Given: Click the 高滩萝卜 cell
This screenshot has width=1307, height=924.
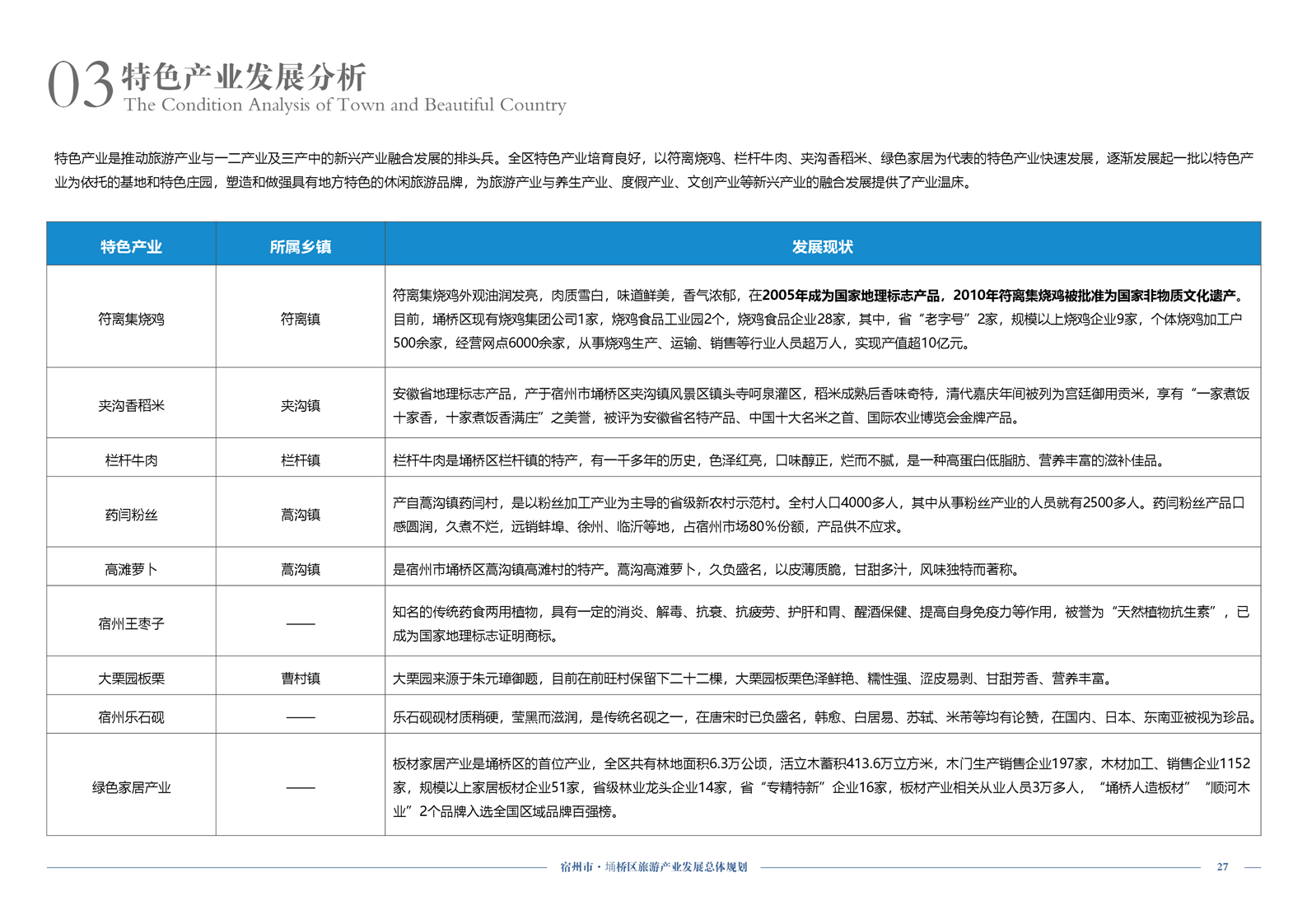Looking at the screenshot, I should 131,569.
